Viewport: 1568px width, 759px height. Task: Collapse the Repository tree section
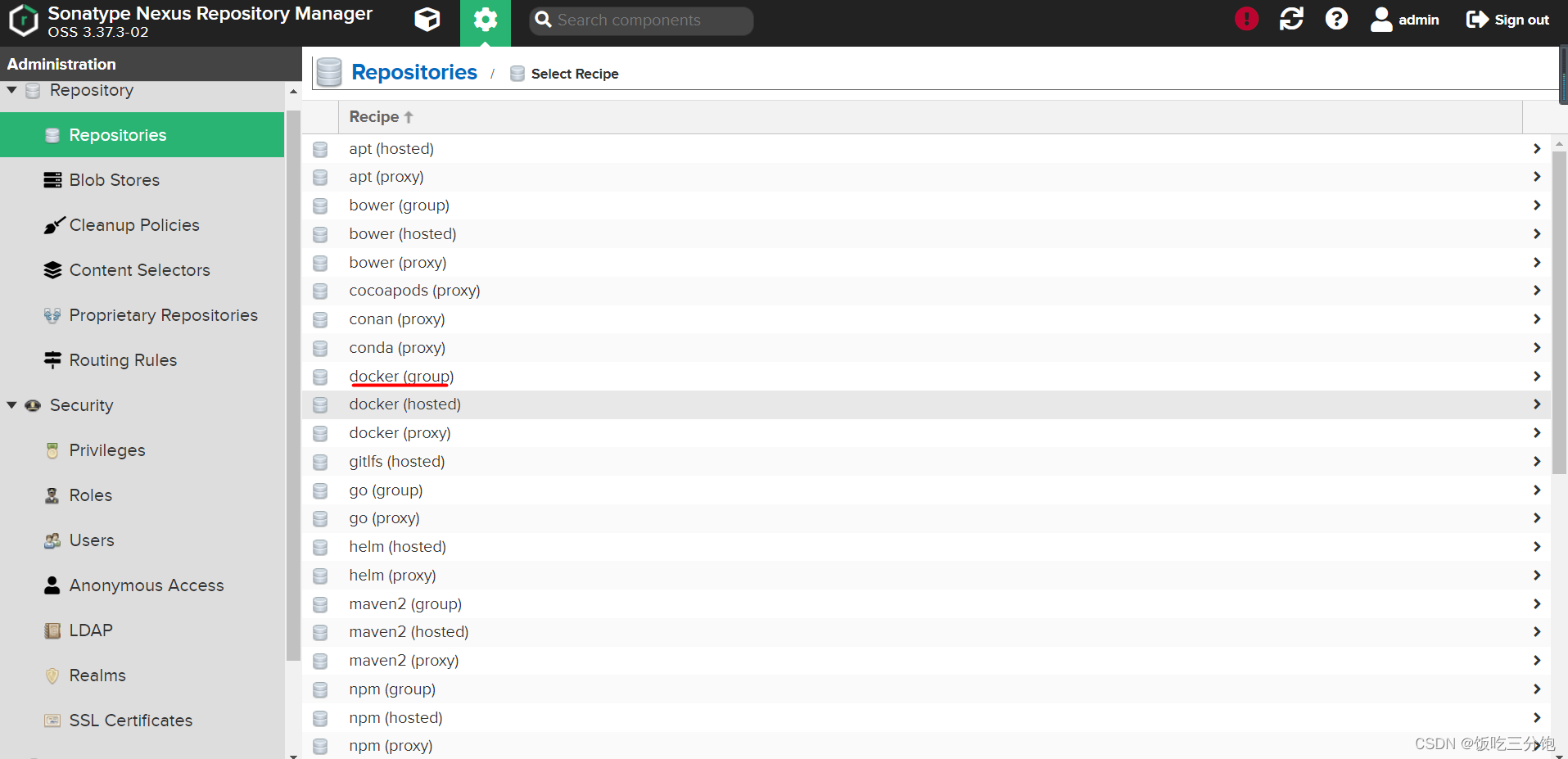click(12, 90)
